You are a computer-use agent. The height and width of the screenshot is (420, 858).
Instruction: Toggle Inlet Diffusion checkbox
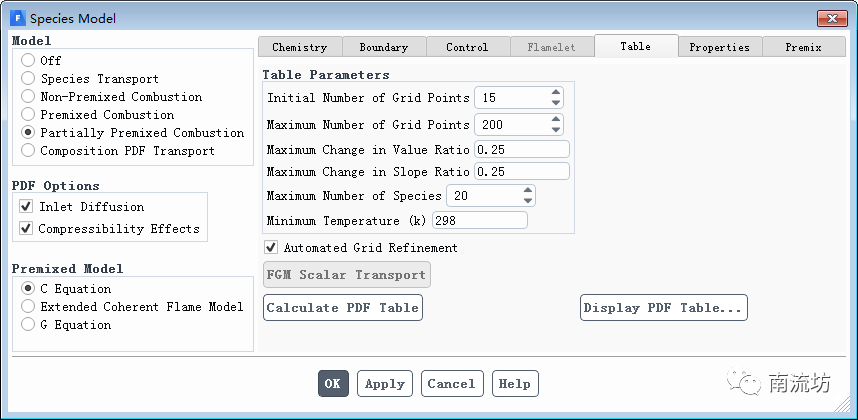[x=26, y=207]
